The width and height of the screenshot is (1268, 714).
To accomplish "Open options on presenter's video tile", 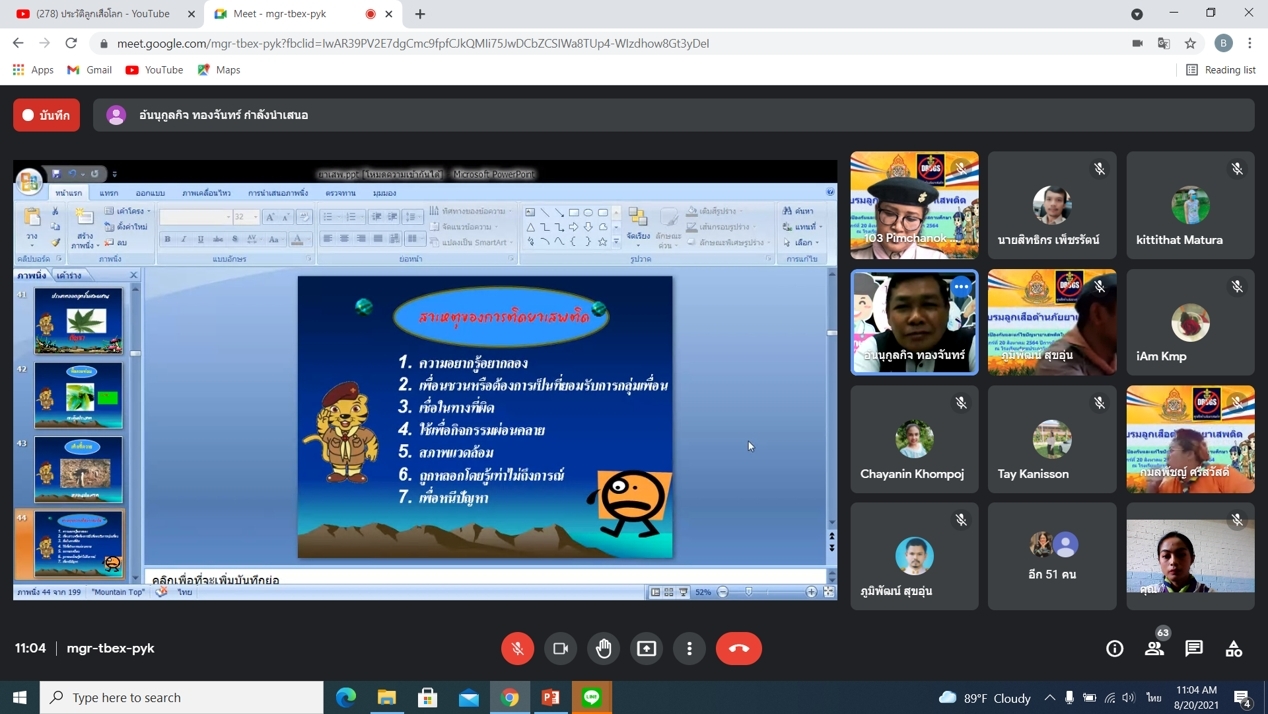I will (x=961, y=287).
